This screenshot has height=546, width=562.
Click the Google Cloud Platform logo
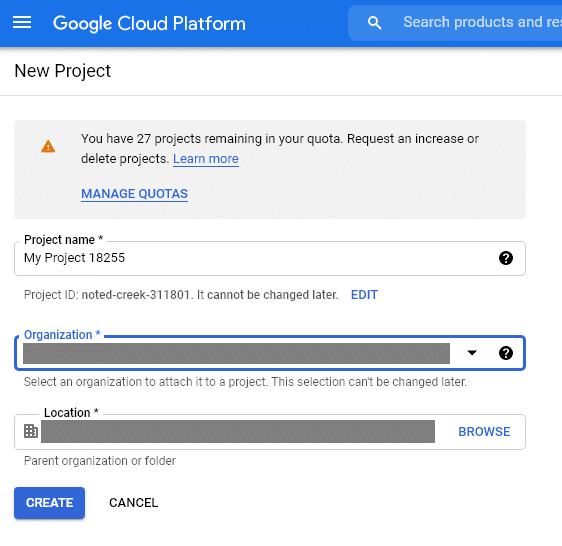(149, 23)
